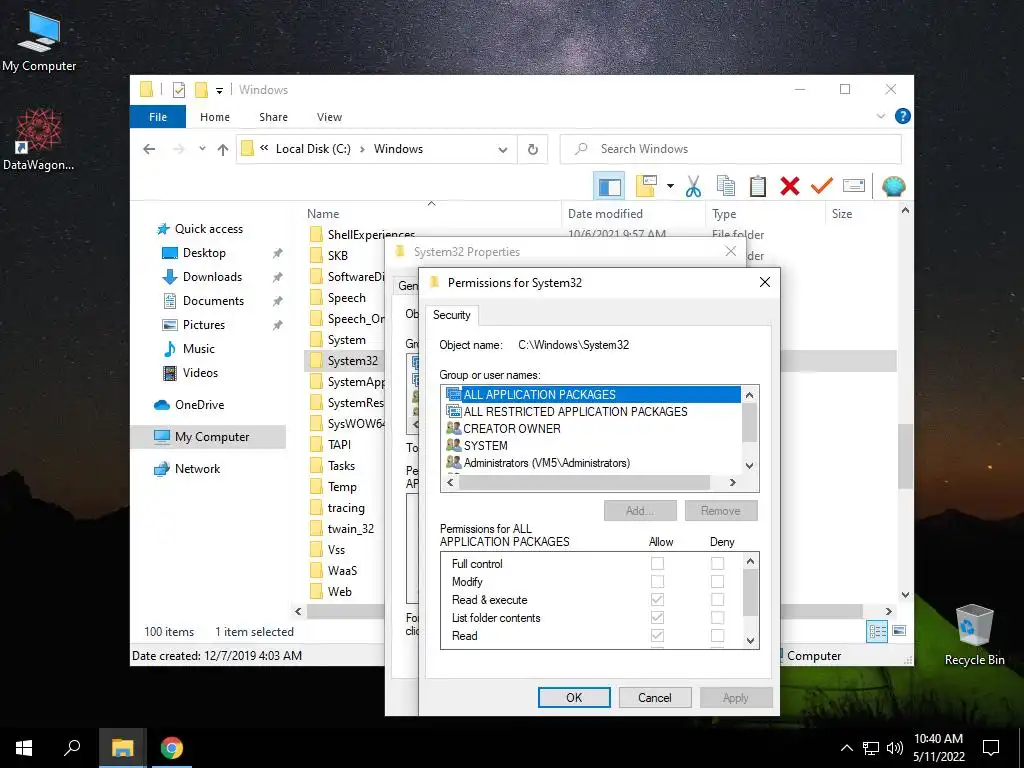The width and height of the screenshot is (1024, 768).
Task: Open the address bar history dropdown
Action: click(503, 150)
